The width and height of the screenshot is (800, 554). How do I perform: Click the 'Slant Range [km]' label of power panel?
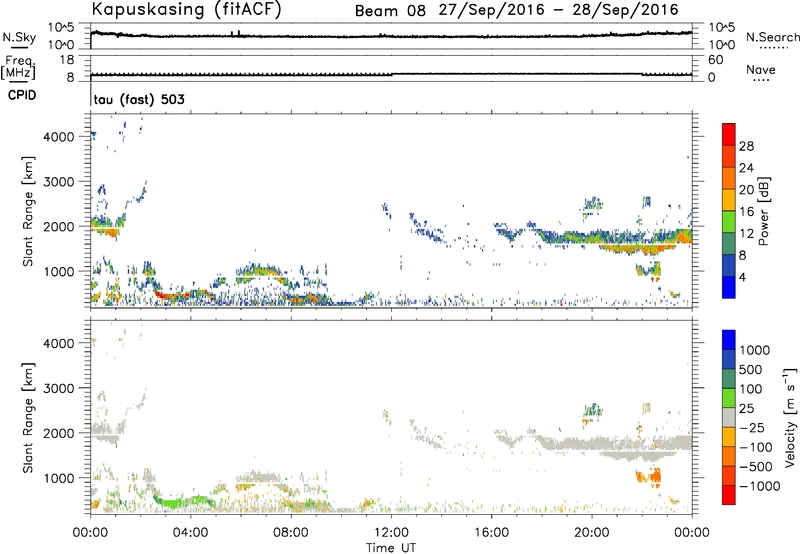(28, 211)
